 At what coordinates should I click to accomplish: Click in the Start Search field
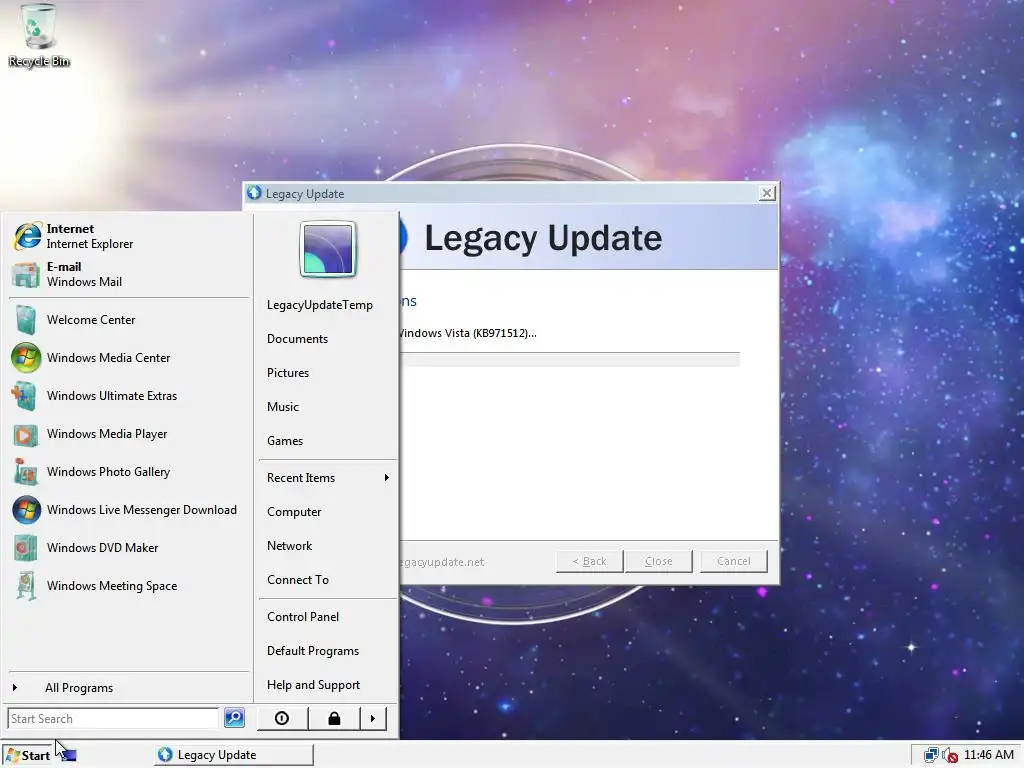113,718
